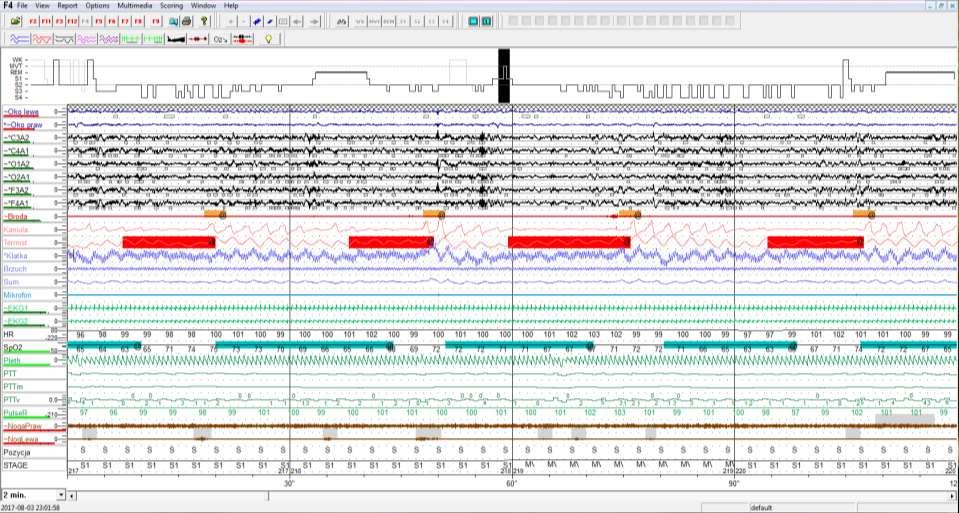Image resolution: width=959 pixels, height=513 pixels.
Task: Click the print preview icon
Action: click(174, 21)
